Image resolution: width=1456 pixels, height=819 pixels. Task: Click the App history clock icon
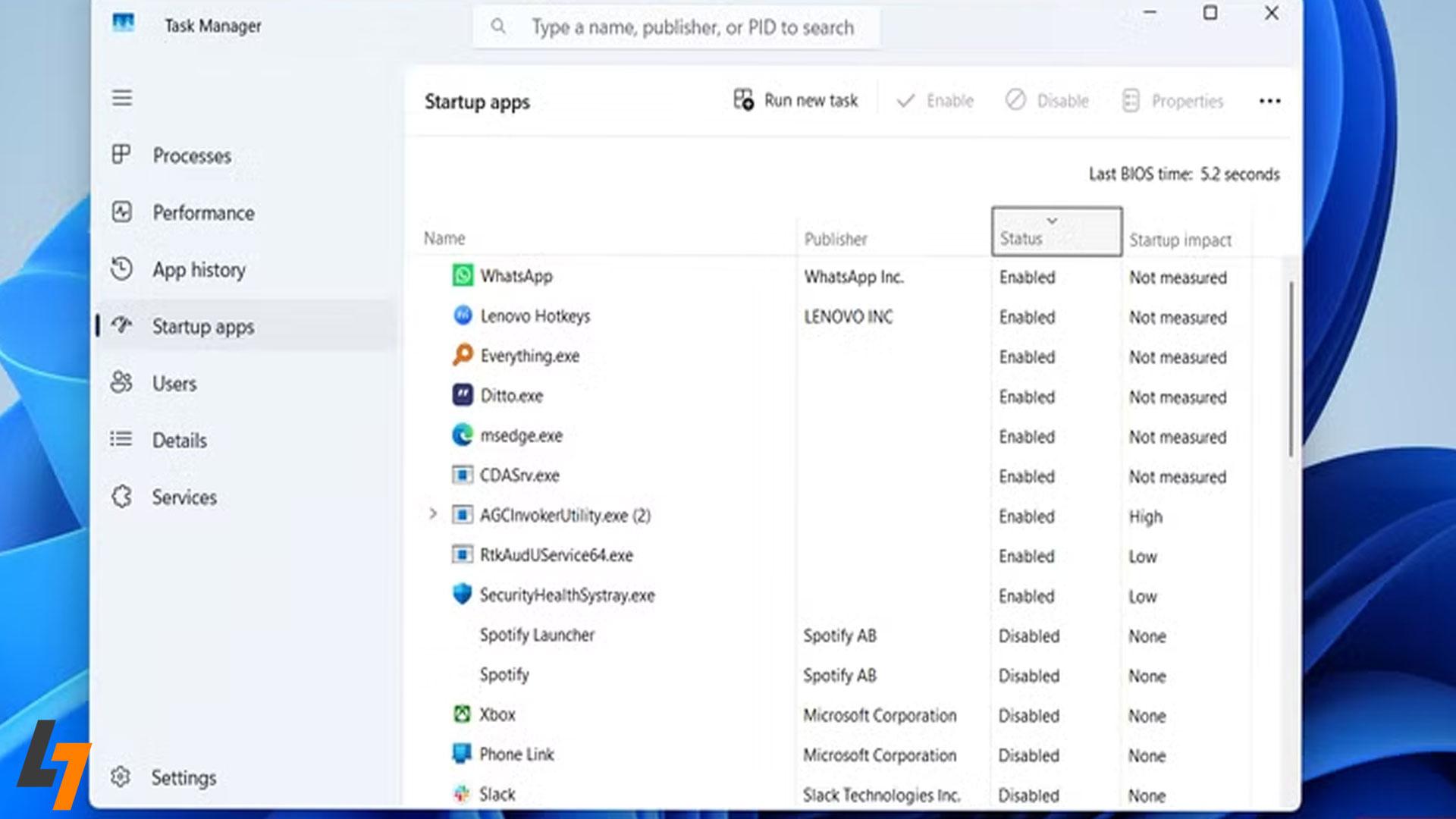121,269
